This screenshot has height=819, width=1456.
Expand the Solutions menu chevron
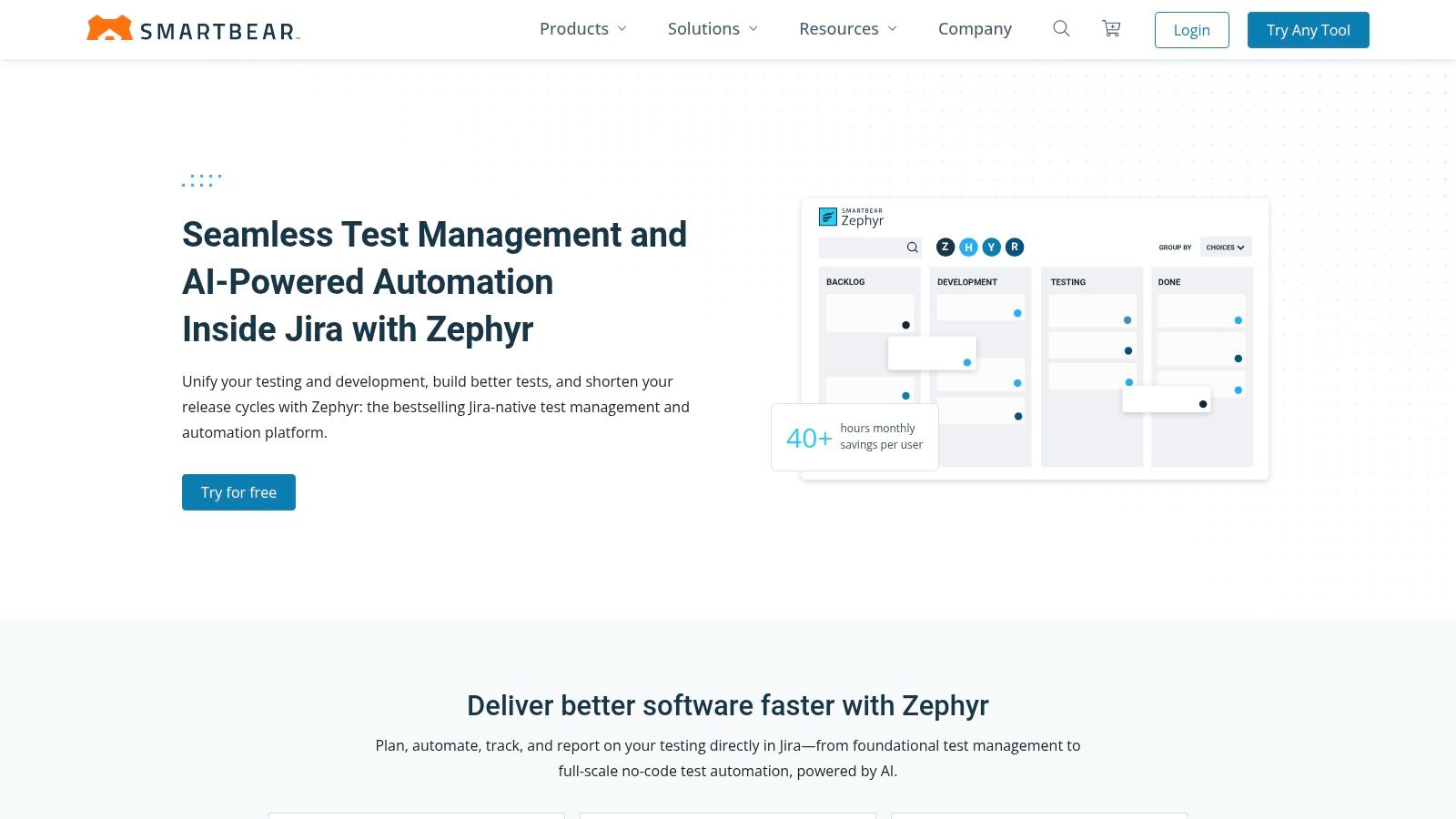[x=753, y=29]
